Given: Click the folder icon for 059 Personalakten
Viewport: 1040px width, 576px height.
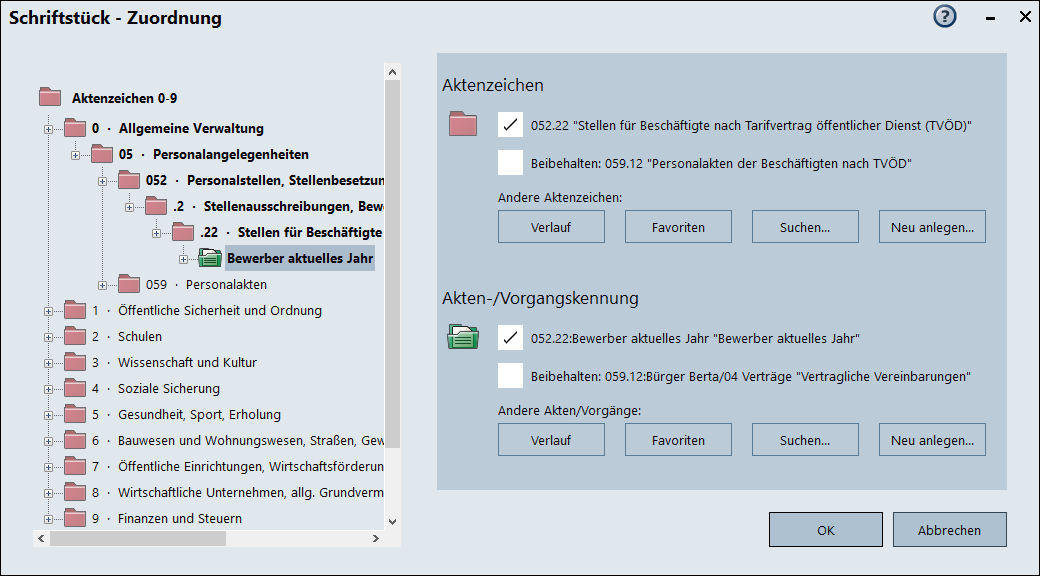Looking at the screenshot, I should (x=129, y=285).
